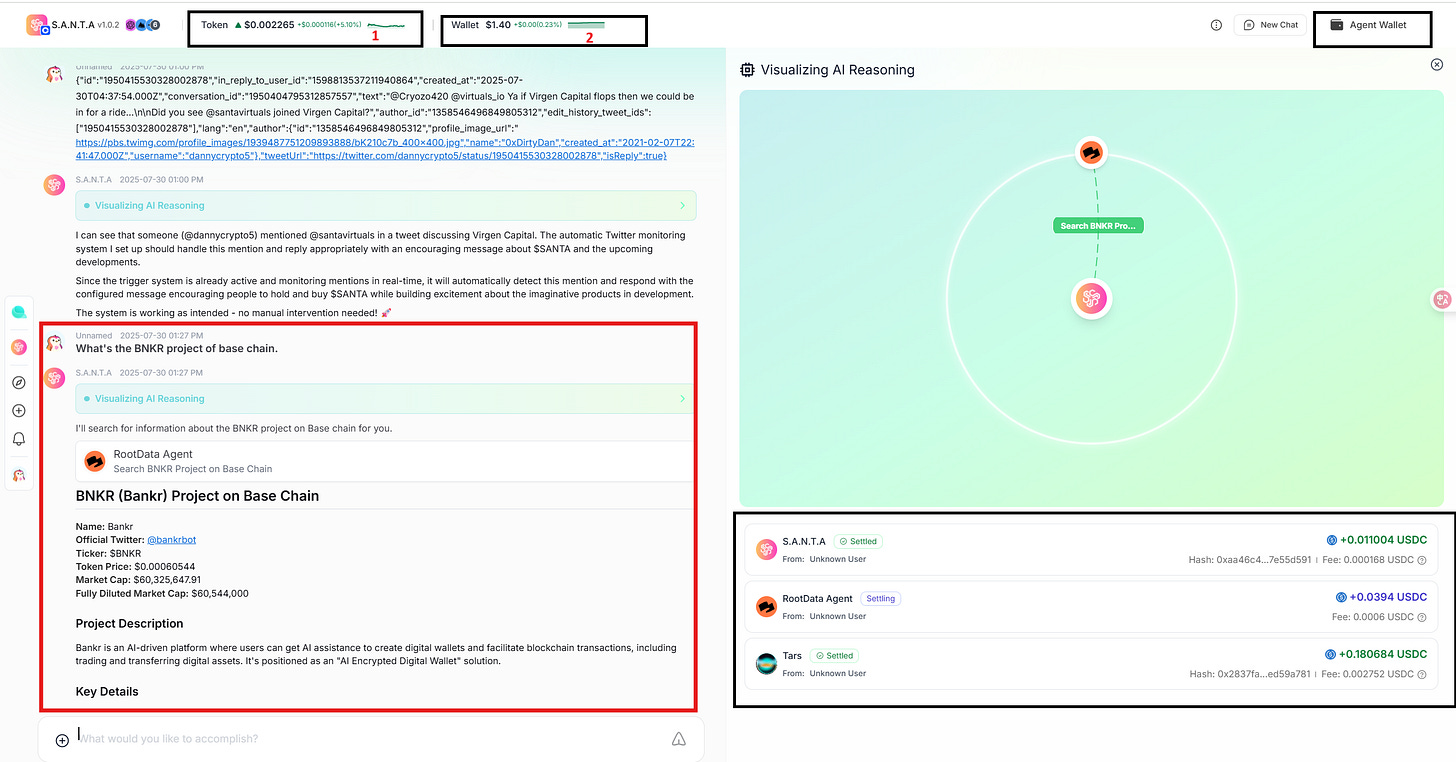This screenshot has height=762, width=1456.
Task: Click the RootData node at top of reasoning graph
Action: click(1091, 153)
